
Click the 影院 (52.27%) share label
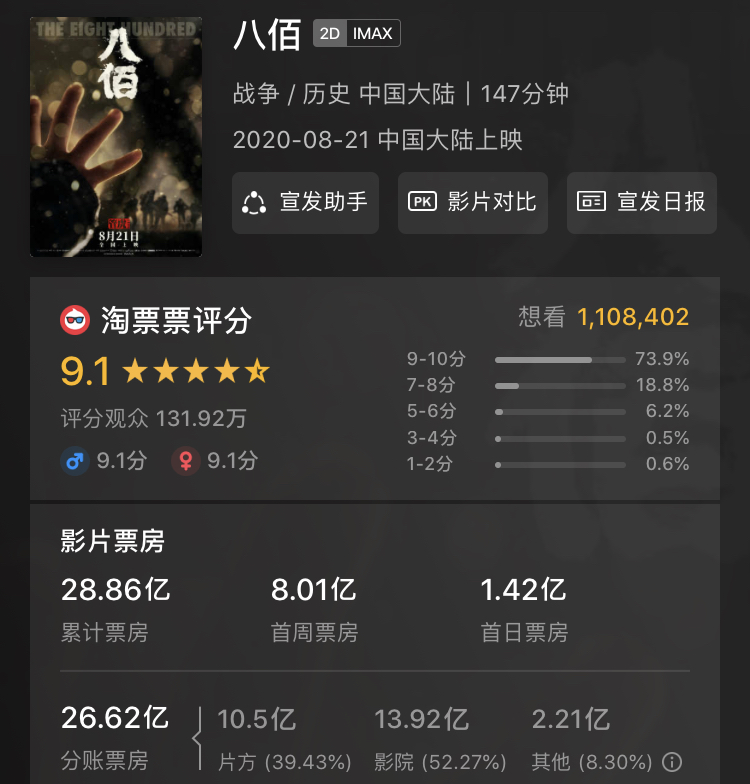pyautogui.click(x=440, y=762)
